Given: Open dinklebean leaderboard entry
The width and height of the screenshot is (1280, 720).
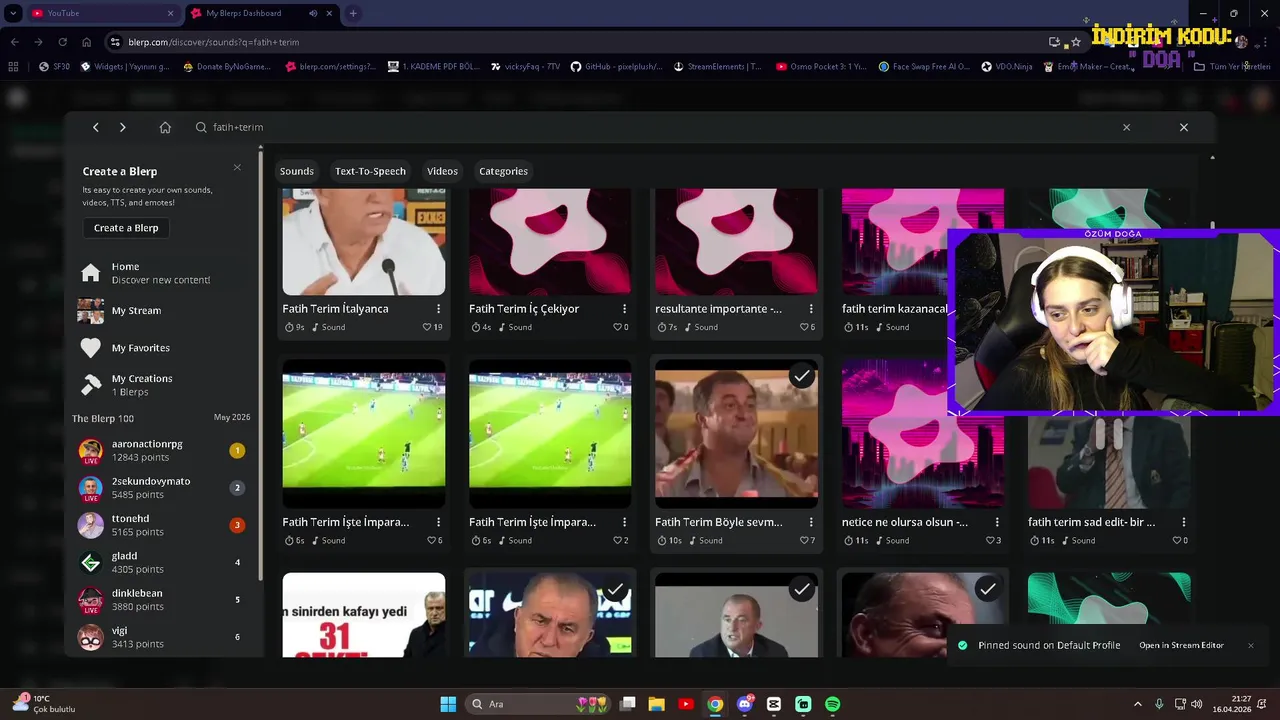Looking at the screenshot, I should pos(160,600).
